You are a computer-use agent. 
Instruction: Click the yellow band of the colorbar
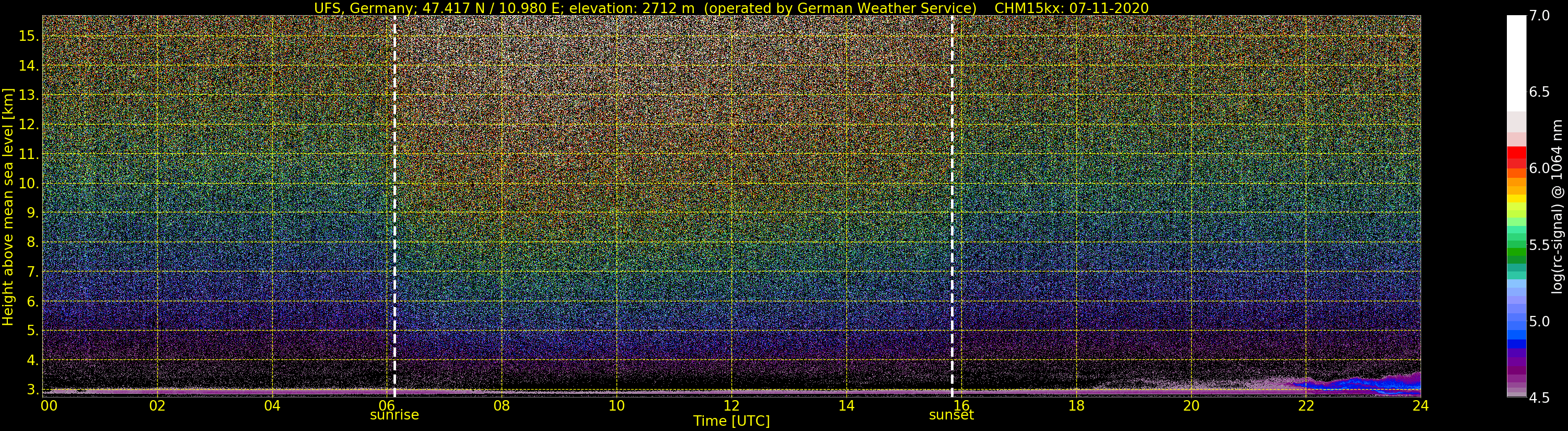coord(1516,199)
